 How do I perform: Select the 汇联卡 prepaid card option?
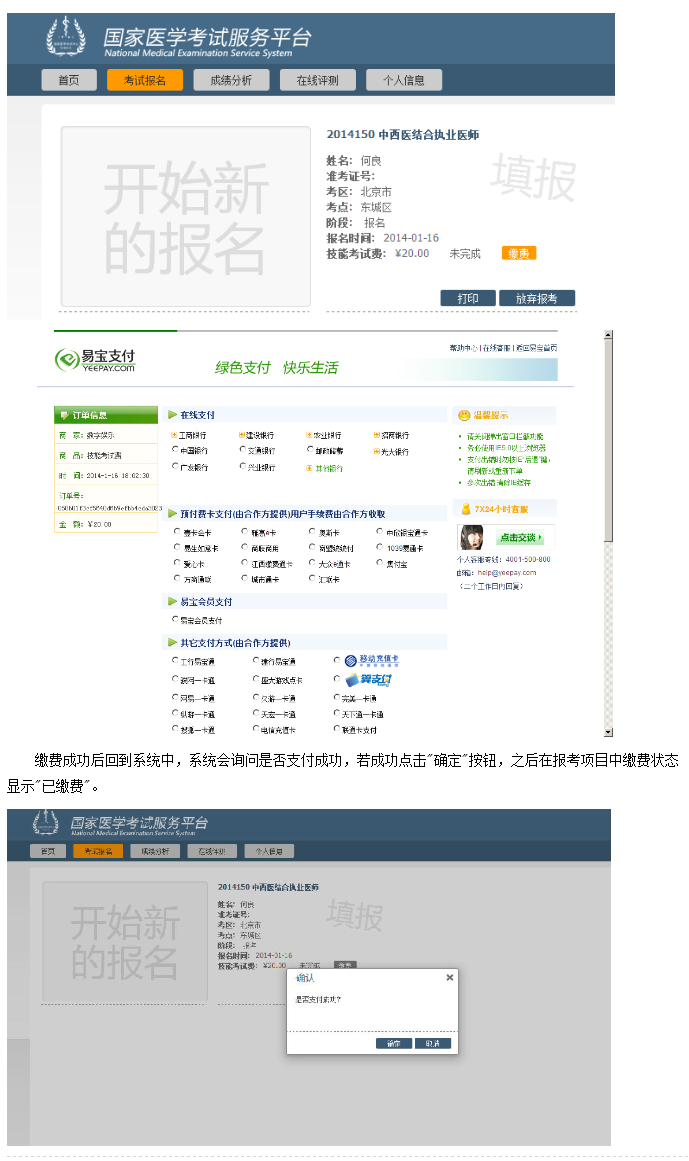pyautogui.click(x=312, y=578)
